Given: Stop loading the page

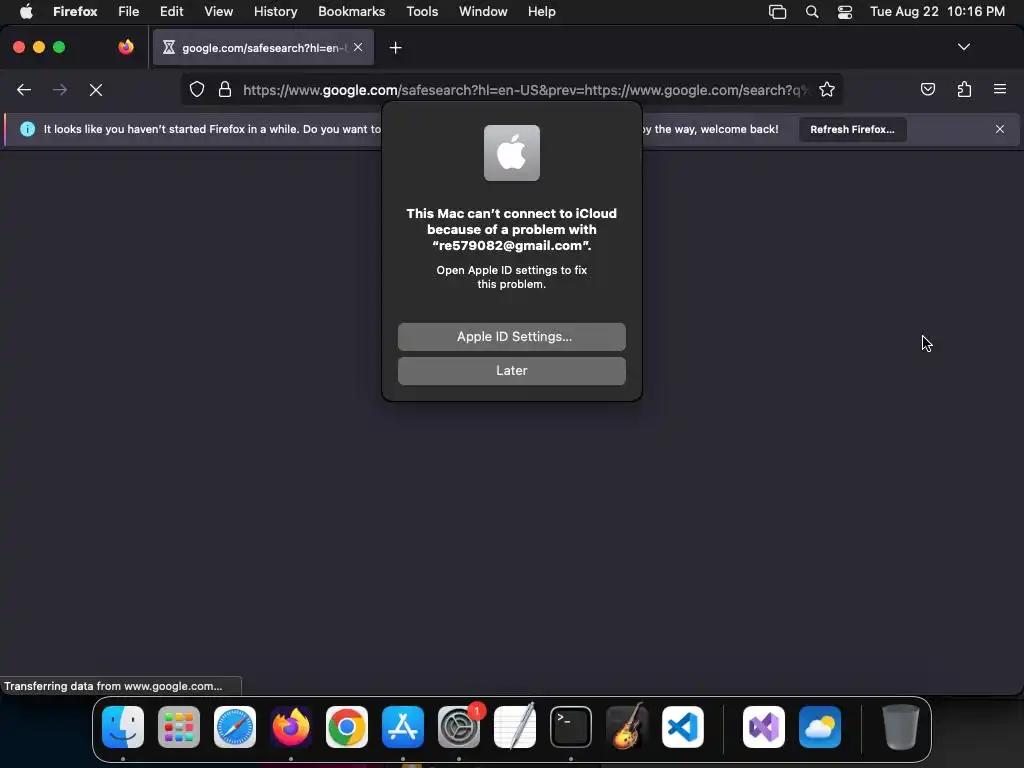Looking at the screenshot, I should click(96, 89).
